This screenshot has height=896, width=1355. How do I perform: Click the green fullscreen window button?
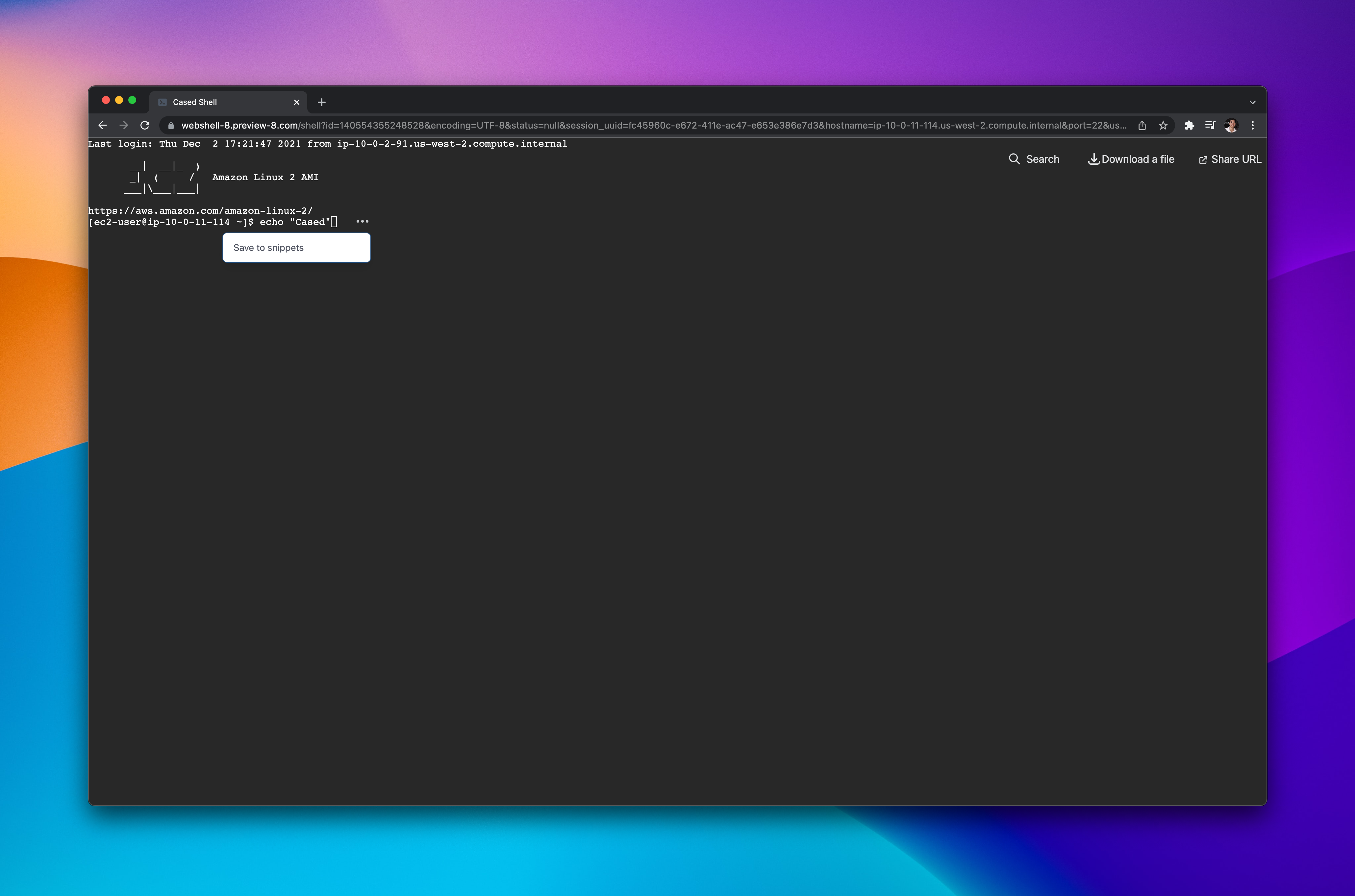point(132,100)
